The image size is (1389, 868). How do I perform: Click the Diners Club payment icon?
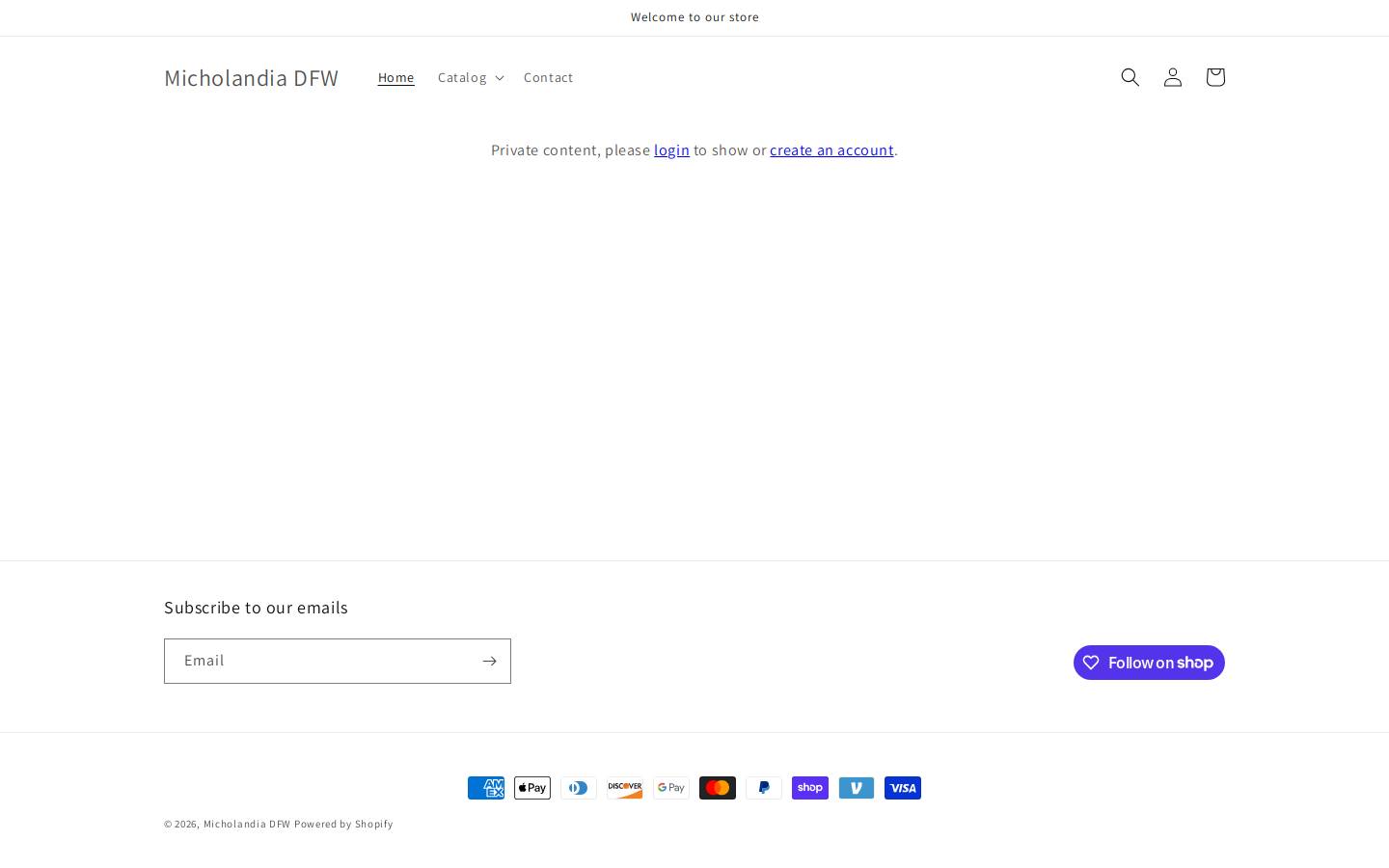(x=579, y=788)
